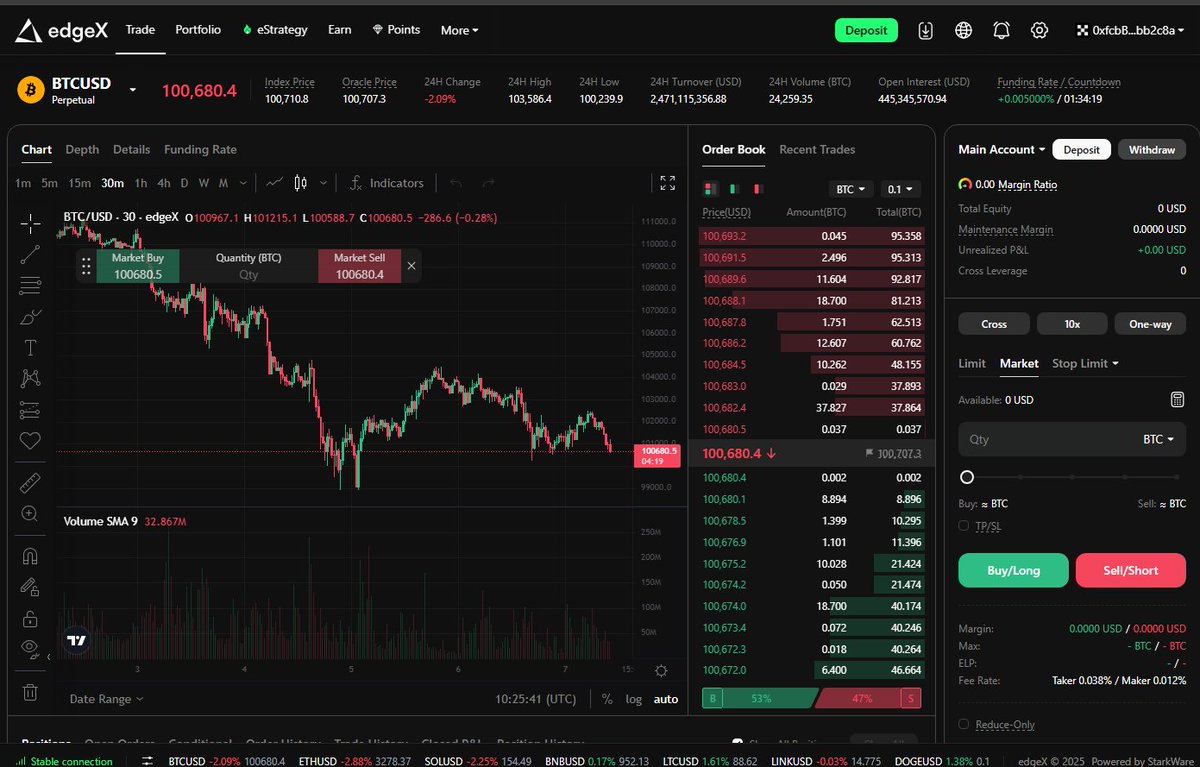Click the green Deposit button

click(866, 30)
